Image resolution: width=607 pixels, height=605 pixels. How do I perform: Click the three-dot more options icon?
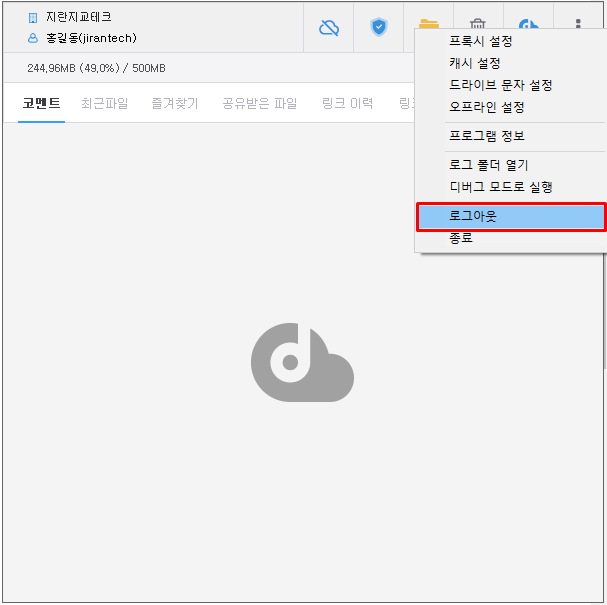[578, 24]
